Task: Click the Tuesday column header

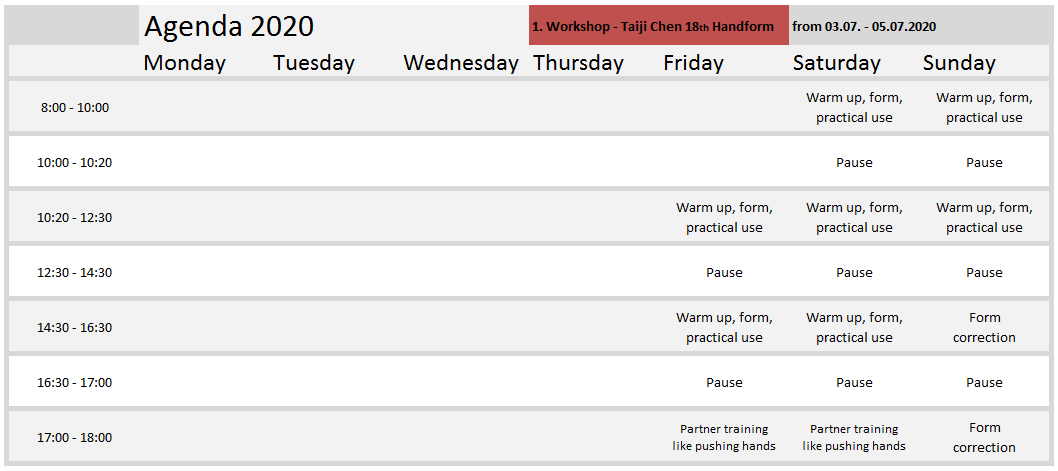Action: (x=314, y=63)
